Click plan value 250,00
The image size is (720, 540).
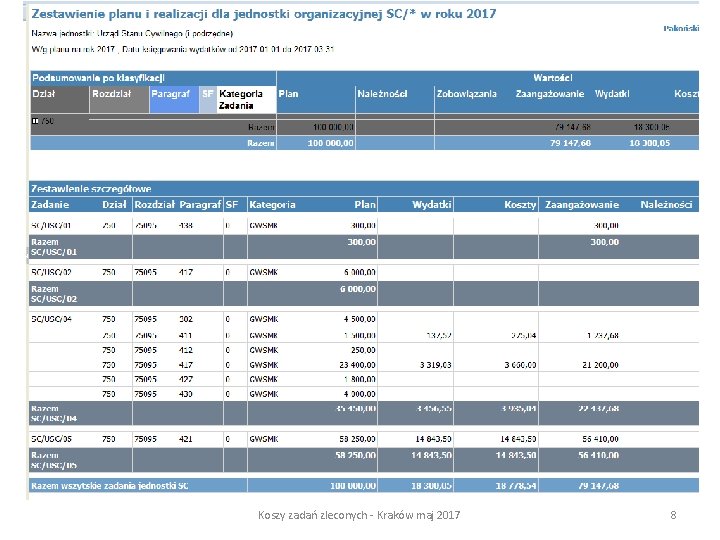click(x=363, y=350)
